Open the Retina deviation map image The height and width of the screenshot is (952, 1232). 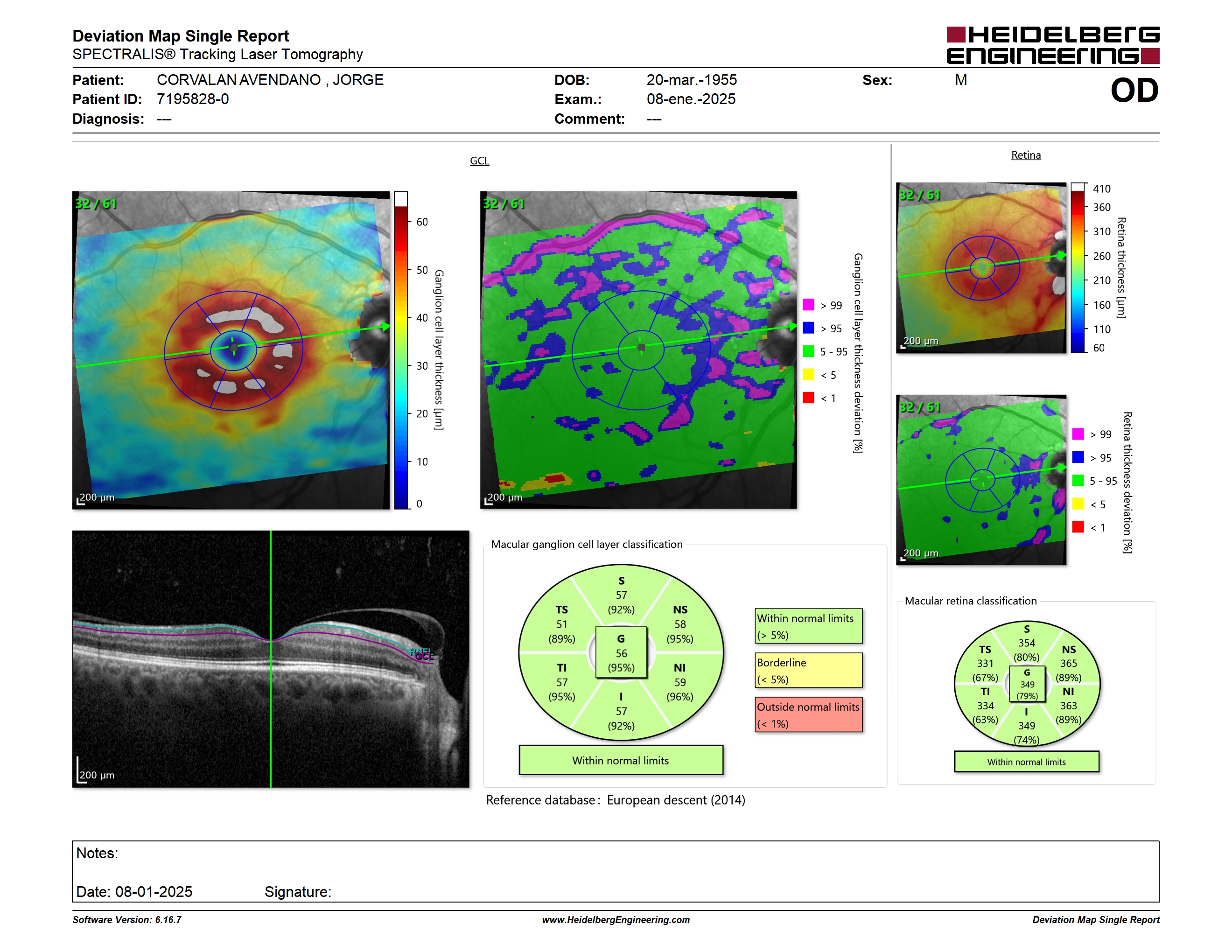pyautogui.click(x=981, y=480)
